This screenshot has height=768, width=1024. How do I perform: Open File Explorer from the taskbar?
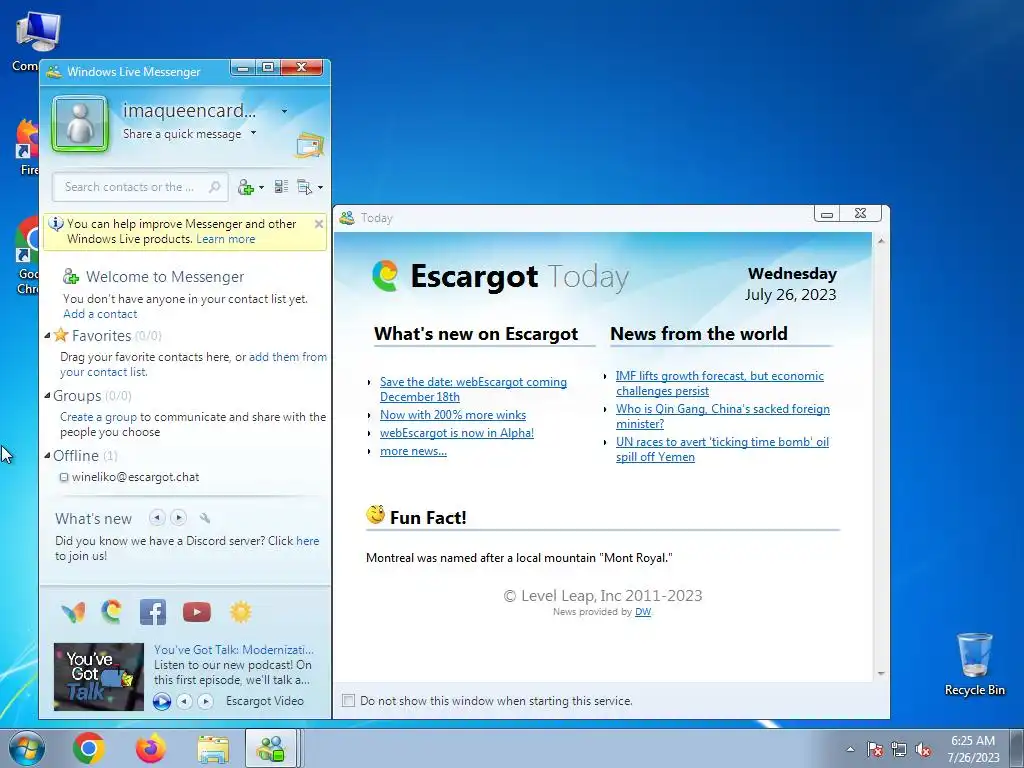tap(213, 749)
